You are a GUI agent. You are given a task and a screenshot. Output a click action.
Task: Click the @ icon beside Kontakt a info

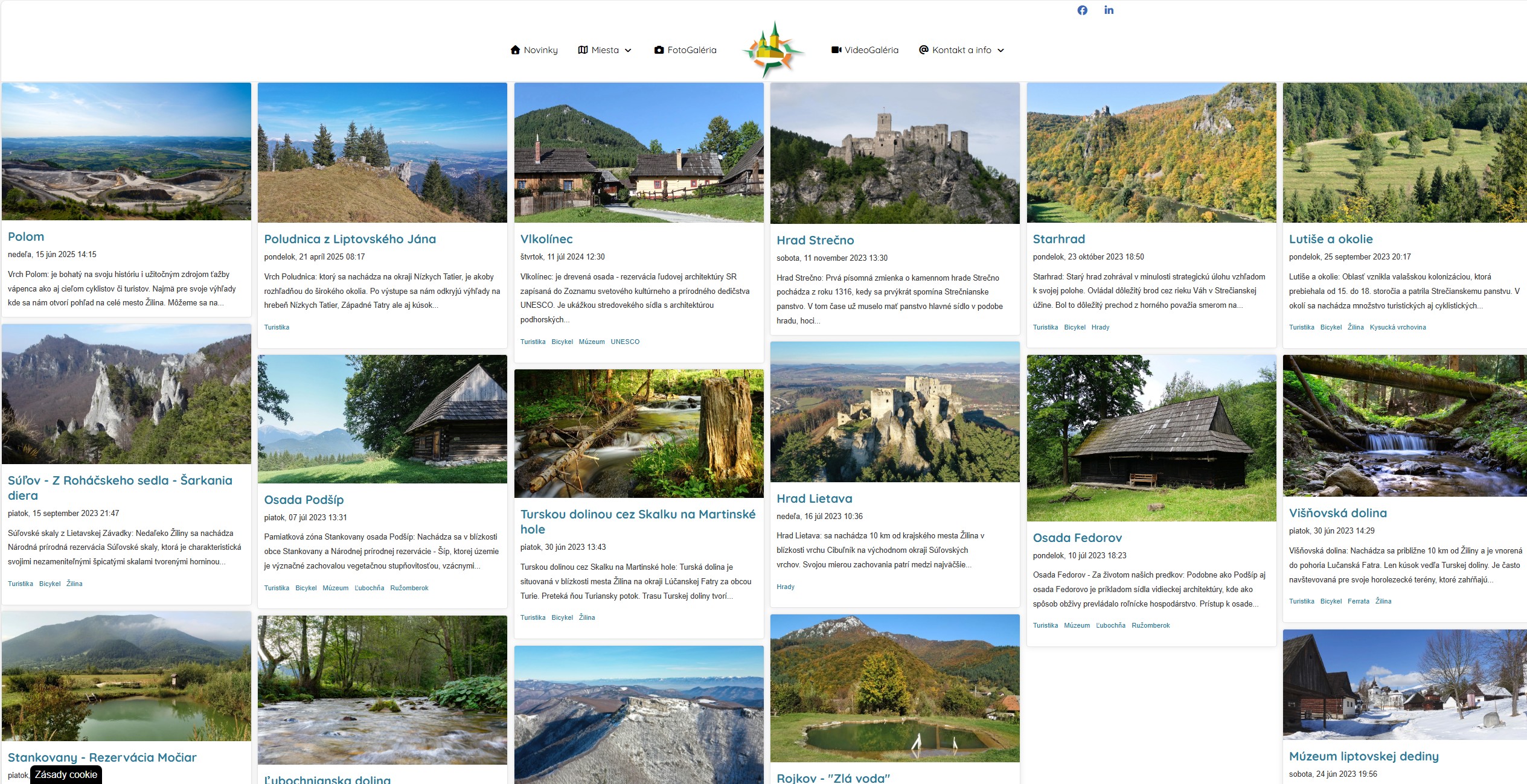pos(923,50)
